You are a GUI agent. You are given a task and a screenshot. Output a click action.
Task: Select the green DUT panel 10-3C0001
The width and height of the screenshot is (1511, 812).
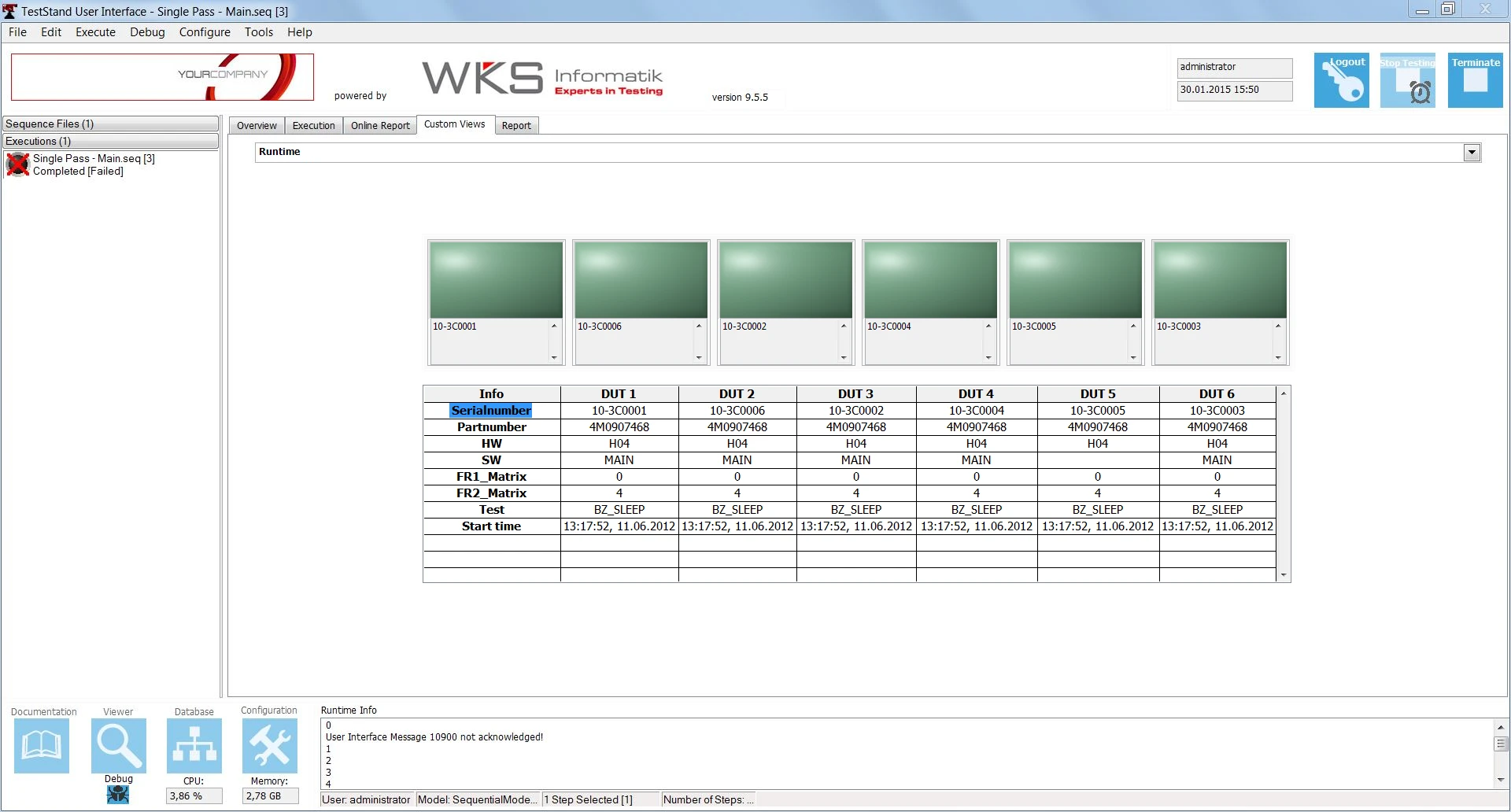pyautogui.click(x=497, y=280)
